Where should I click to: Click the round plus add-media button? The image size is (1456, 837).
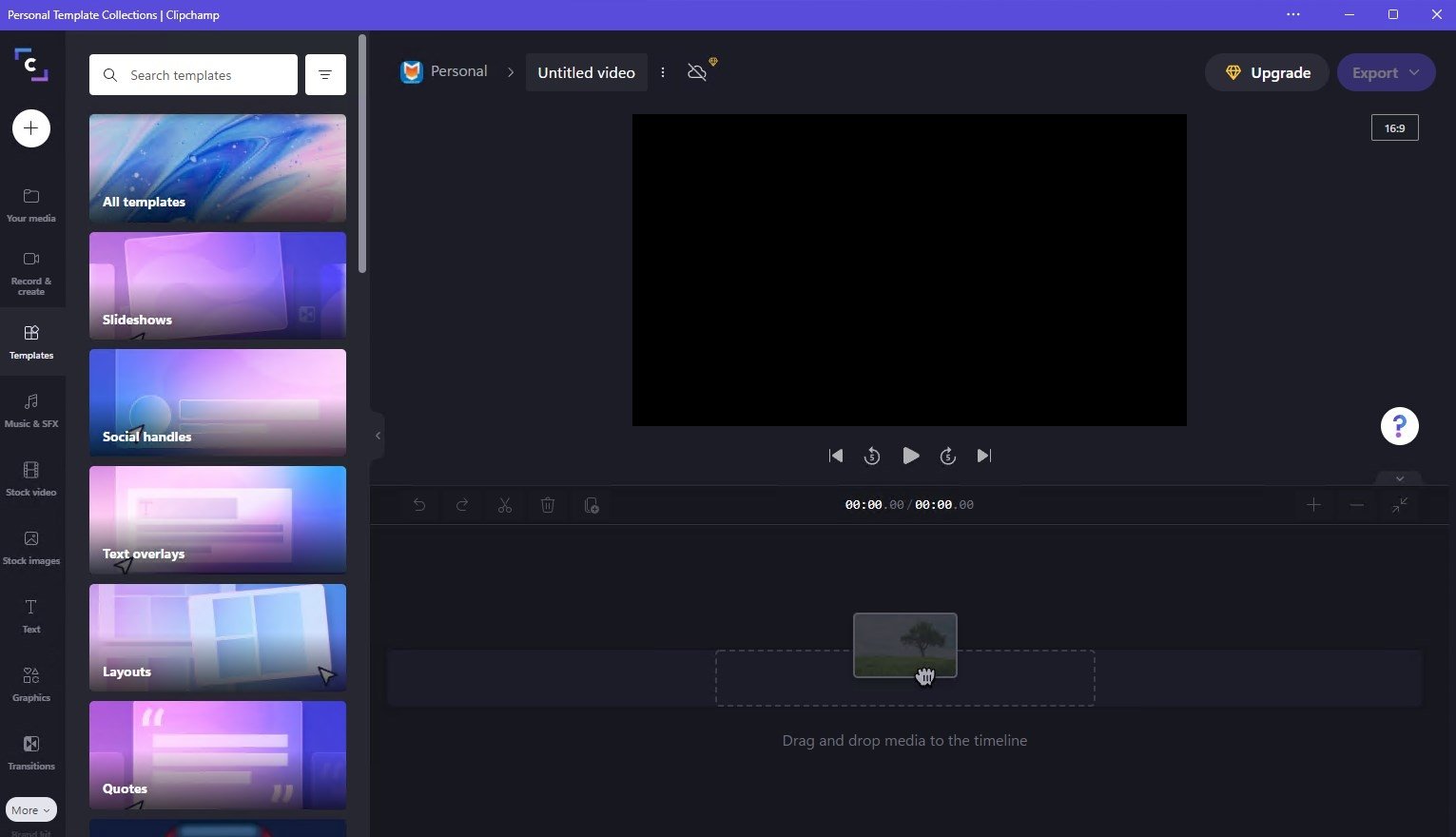31,128
